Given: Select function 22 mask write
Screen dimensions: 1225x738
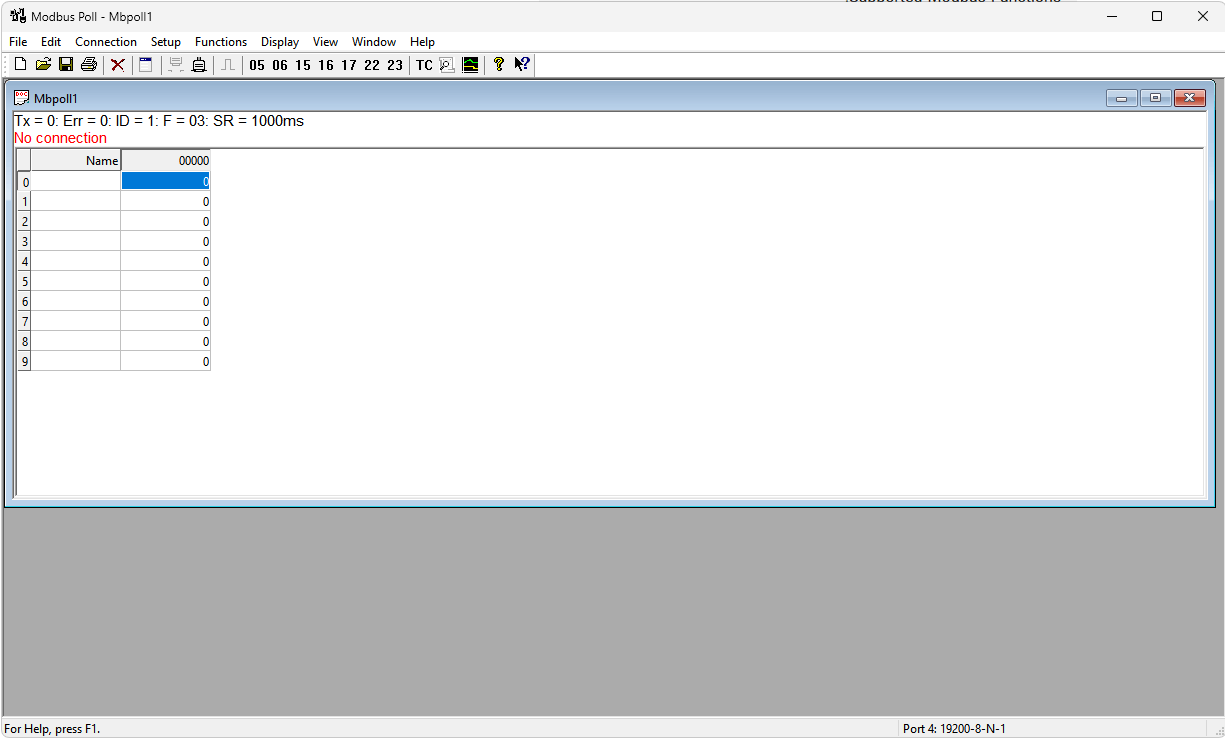Looking at the screenshot, I should click(x=372, y=65).
